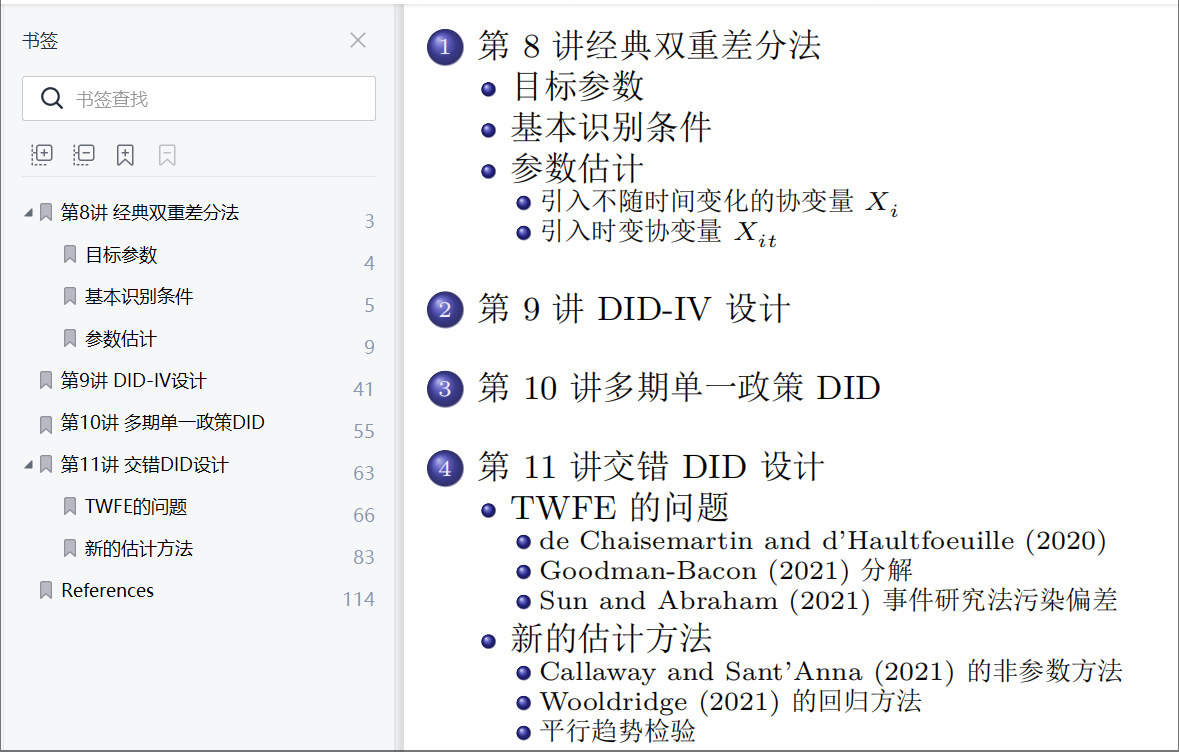The height and width of the screenshot is (752, 1179).
Task: Click the numbered circle 4 in the outline
Action: (x=445, y=468)
